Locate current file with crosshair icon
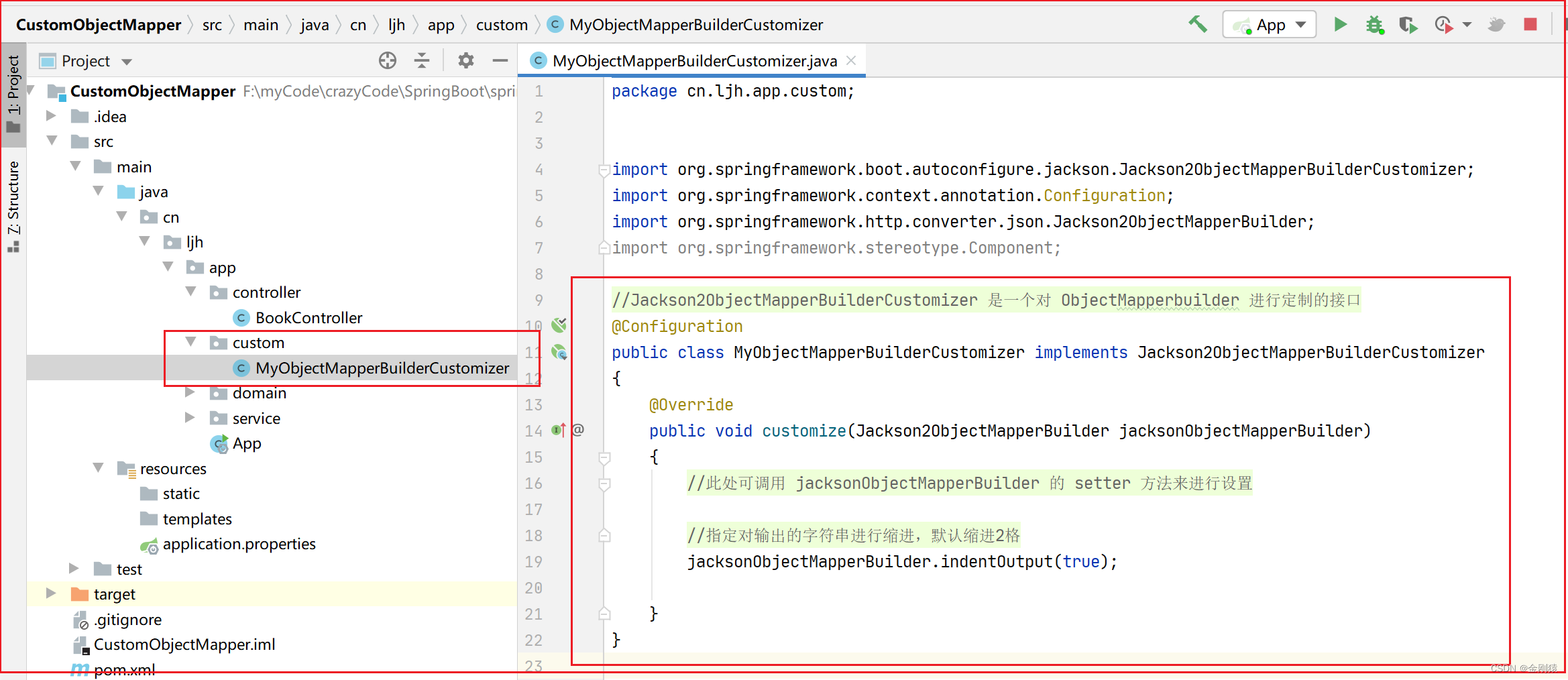Viewport: 1568px width, 680px height. (x=388, y=61)
